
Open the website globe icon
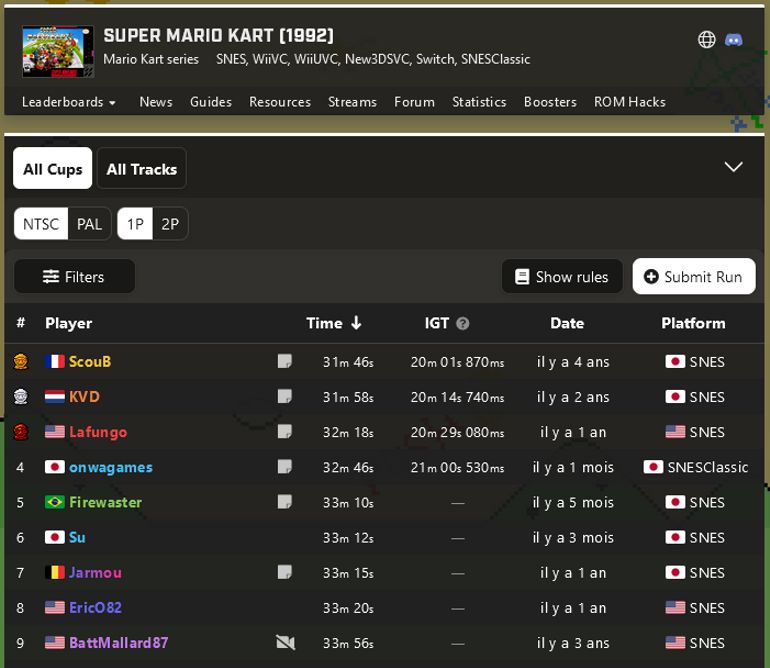click(x=707, y=39)
